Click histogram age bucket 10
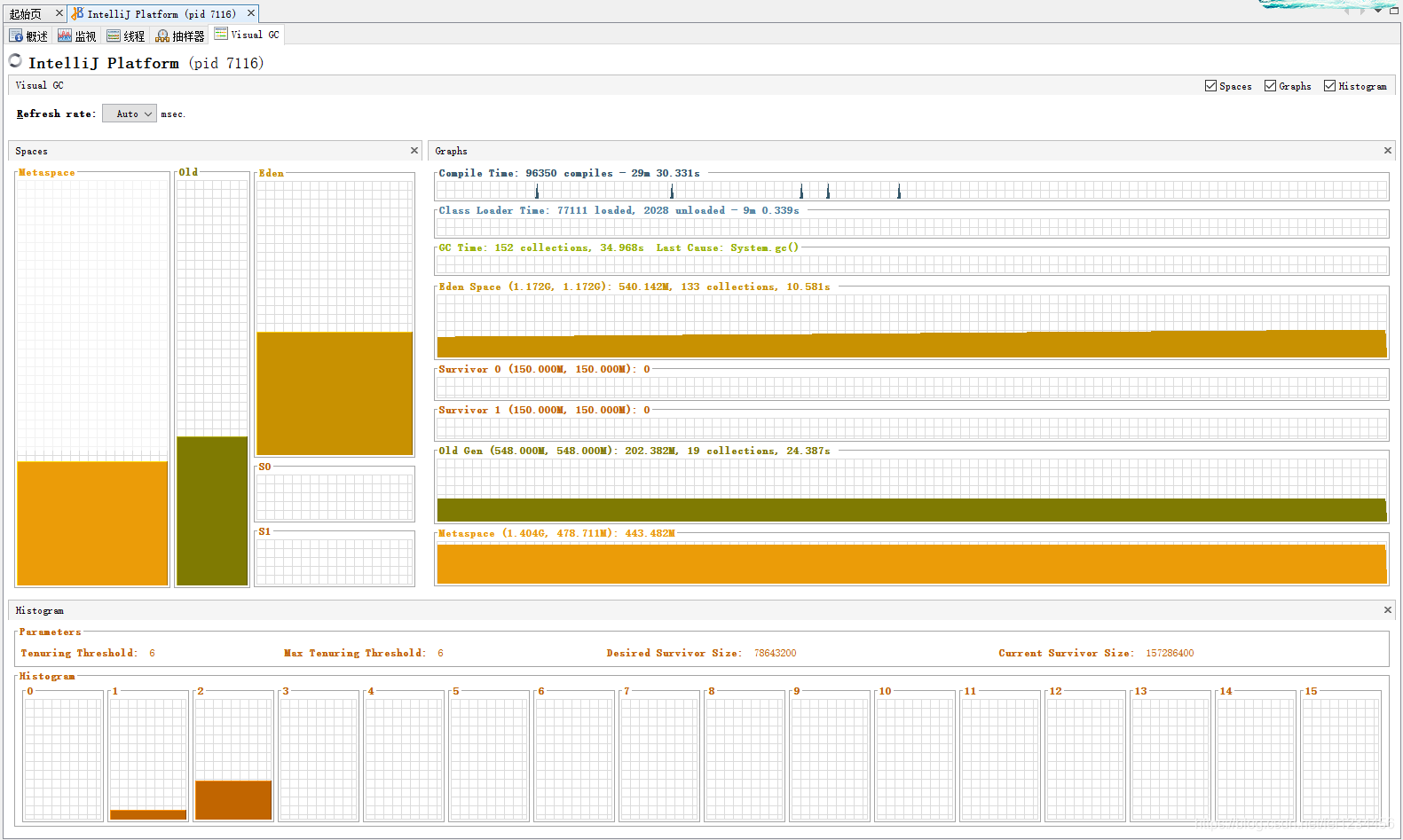Image resolution: width=1403 pixels, height=840 pixels. pyautogui.click(x=915, y=758)
